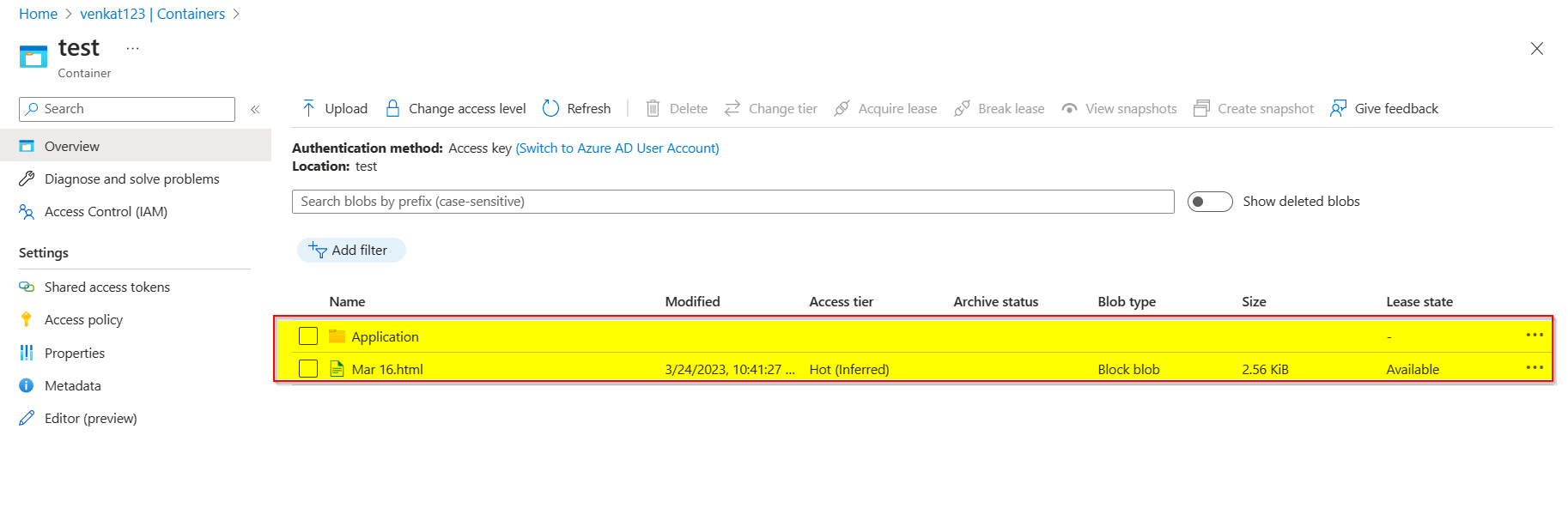Click the 3/24/2023 modified date cell
The width and height of the screenshot is (1568, 508).
click(x=730, y=369)
